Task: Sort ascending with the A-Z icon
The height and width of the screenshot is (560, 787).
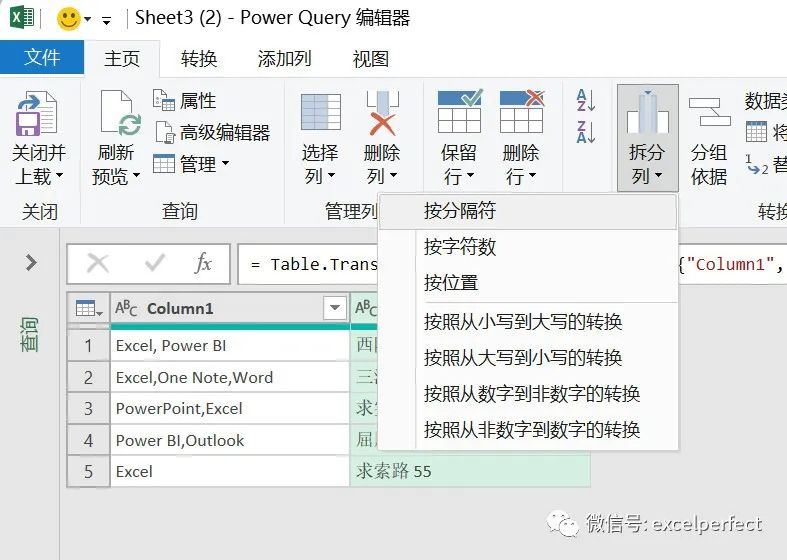Action: coord(585,100)
